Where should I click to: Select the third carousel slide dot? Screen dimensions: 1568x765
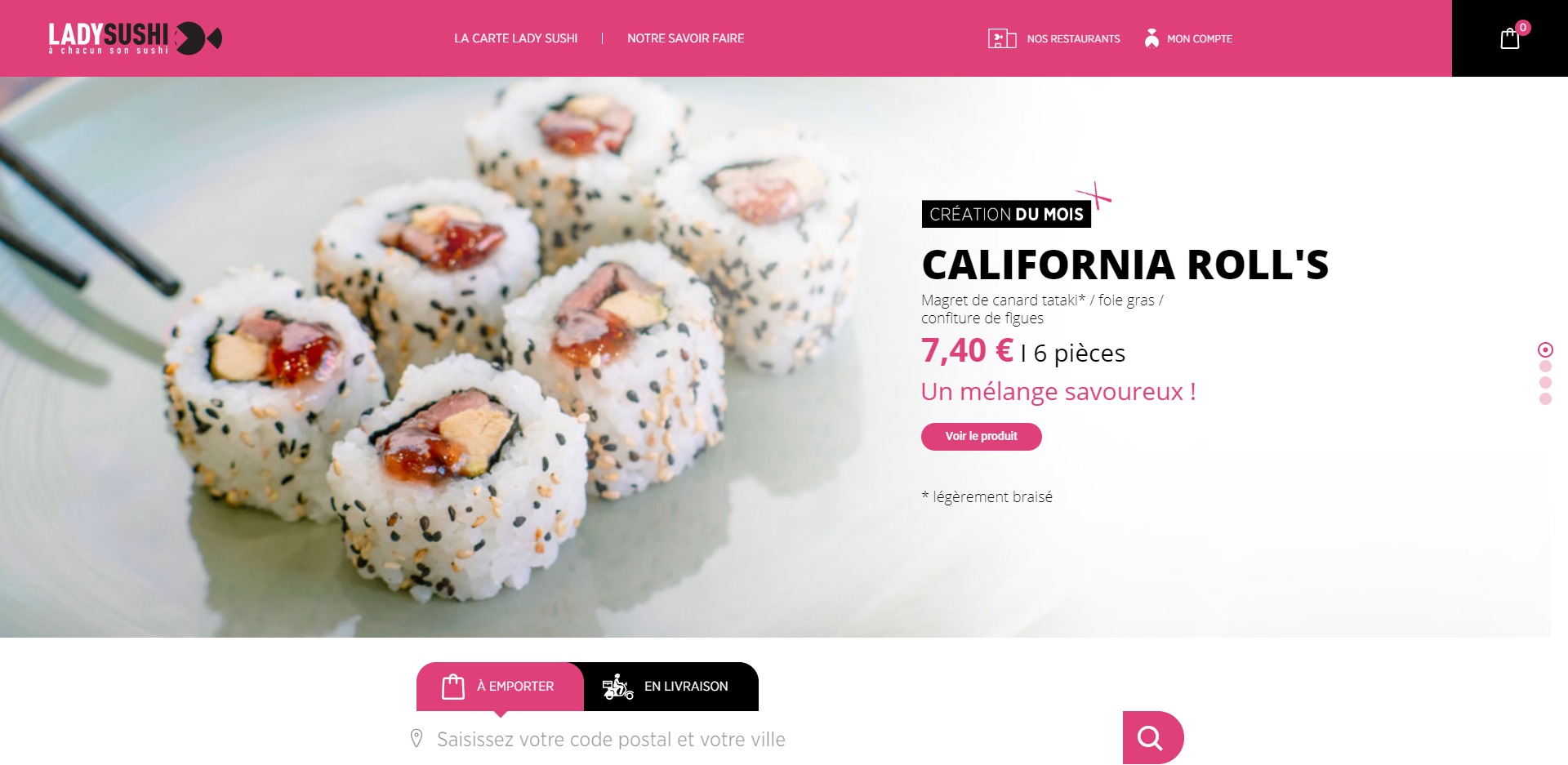(1545, 383)
